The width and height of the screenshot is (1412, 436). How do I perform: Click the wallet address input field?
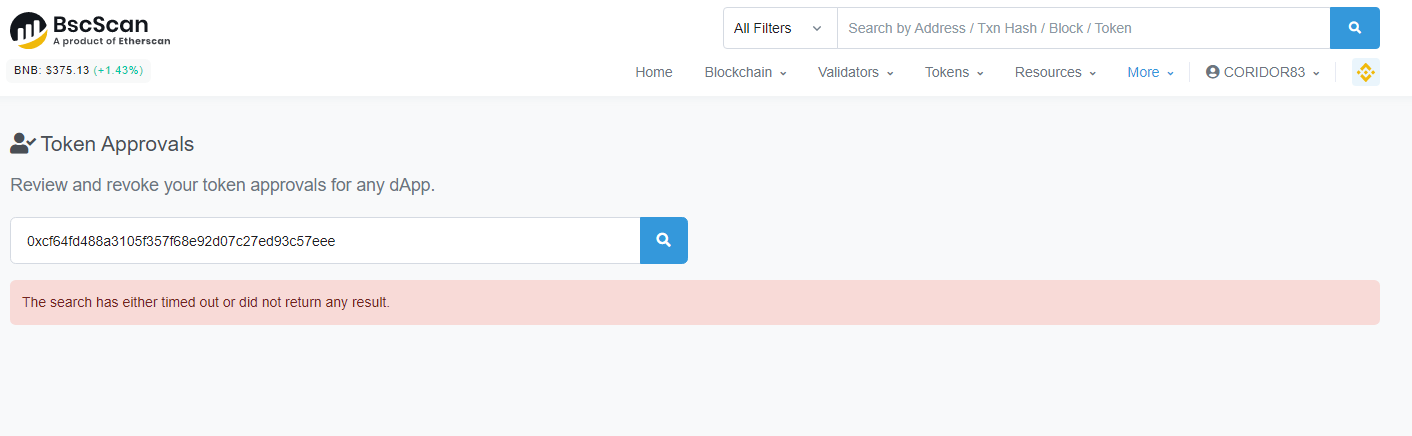tap(325, 240)
